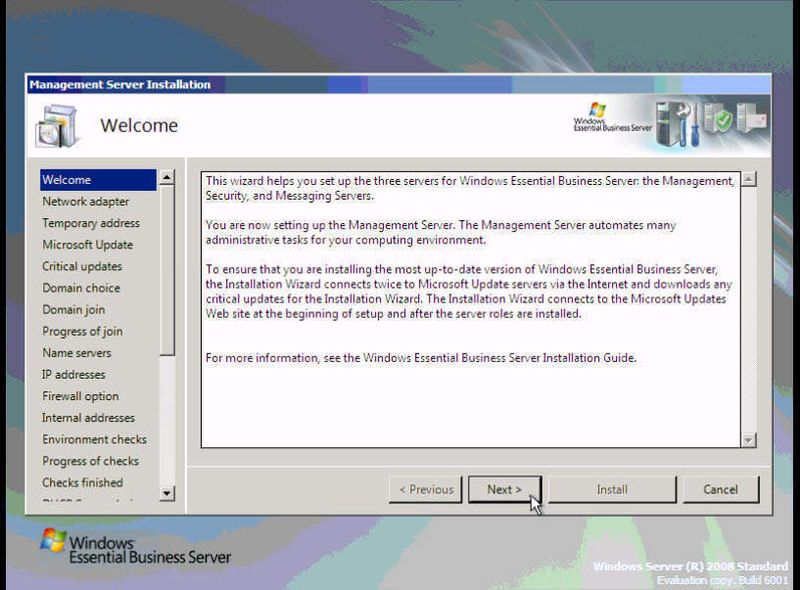Select the Firewall option step
This screenshot has width=800, height=590.
(x=80, y=396)
